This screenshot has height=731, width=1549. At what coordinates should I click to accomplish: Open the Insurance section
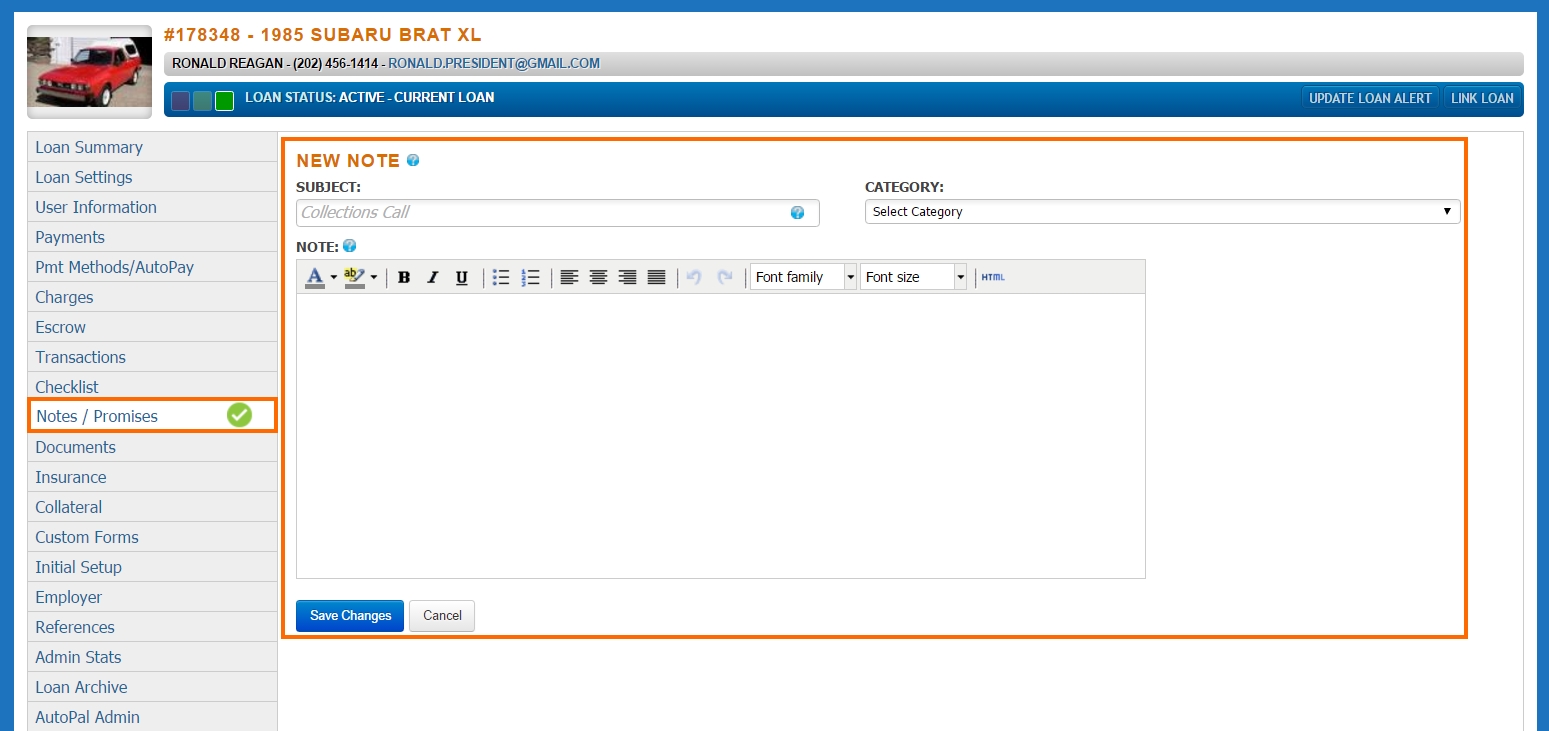(x=152, y=477)
